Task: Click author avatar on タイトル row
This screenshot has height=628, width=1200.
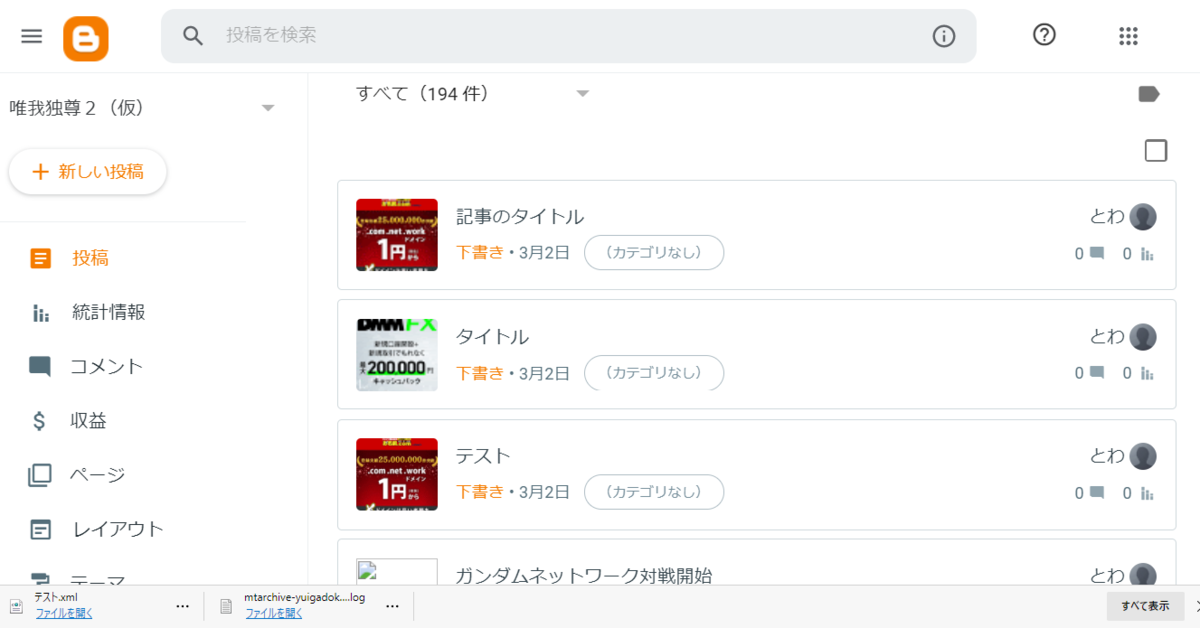Action: click(x=1143, y=337)
